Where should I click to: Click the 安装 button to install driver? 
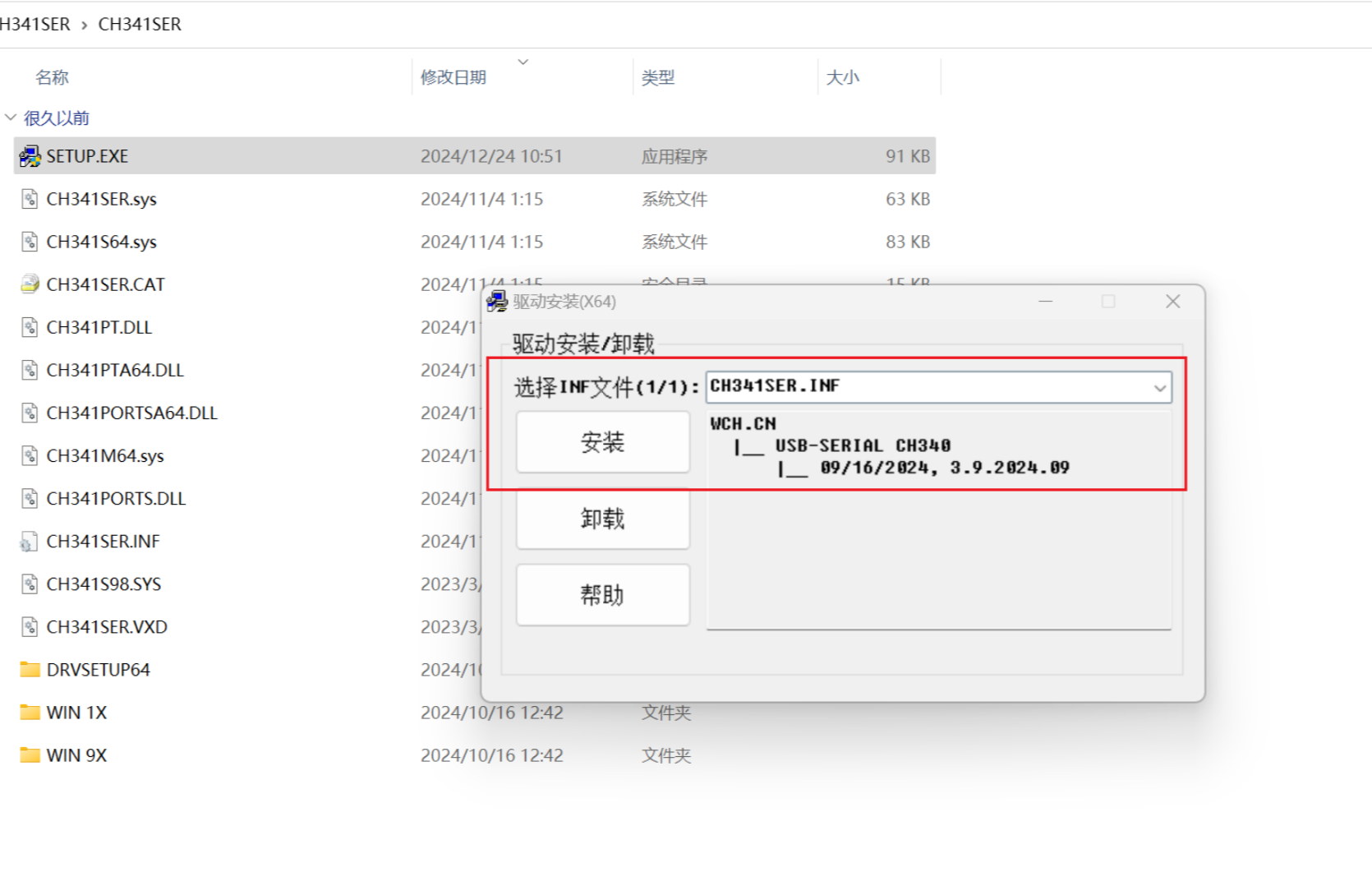pyautogui.click(x=602, y=442)
